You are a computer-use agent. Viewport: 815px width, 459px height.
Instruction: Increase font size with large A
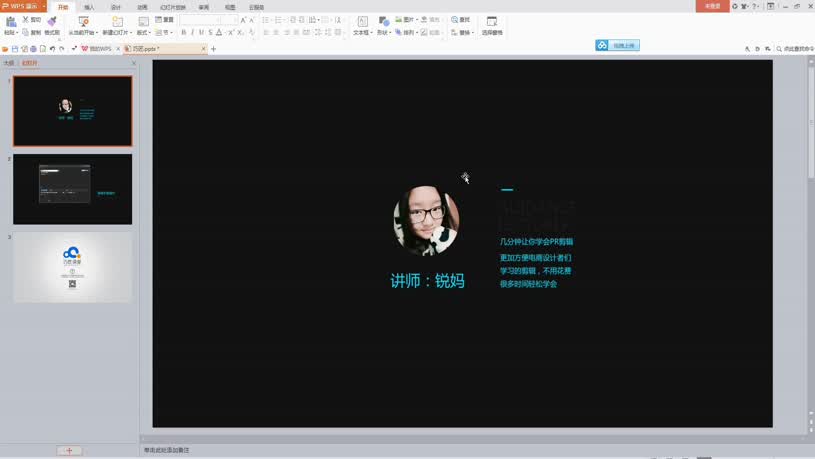coord(243,20)
